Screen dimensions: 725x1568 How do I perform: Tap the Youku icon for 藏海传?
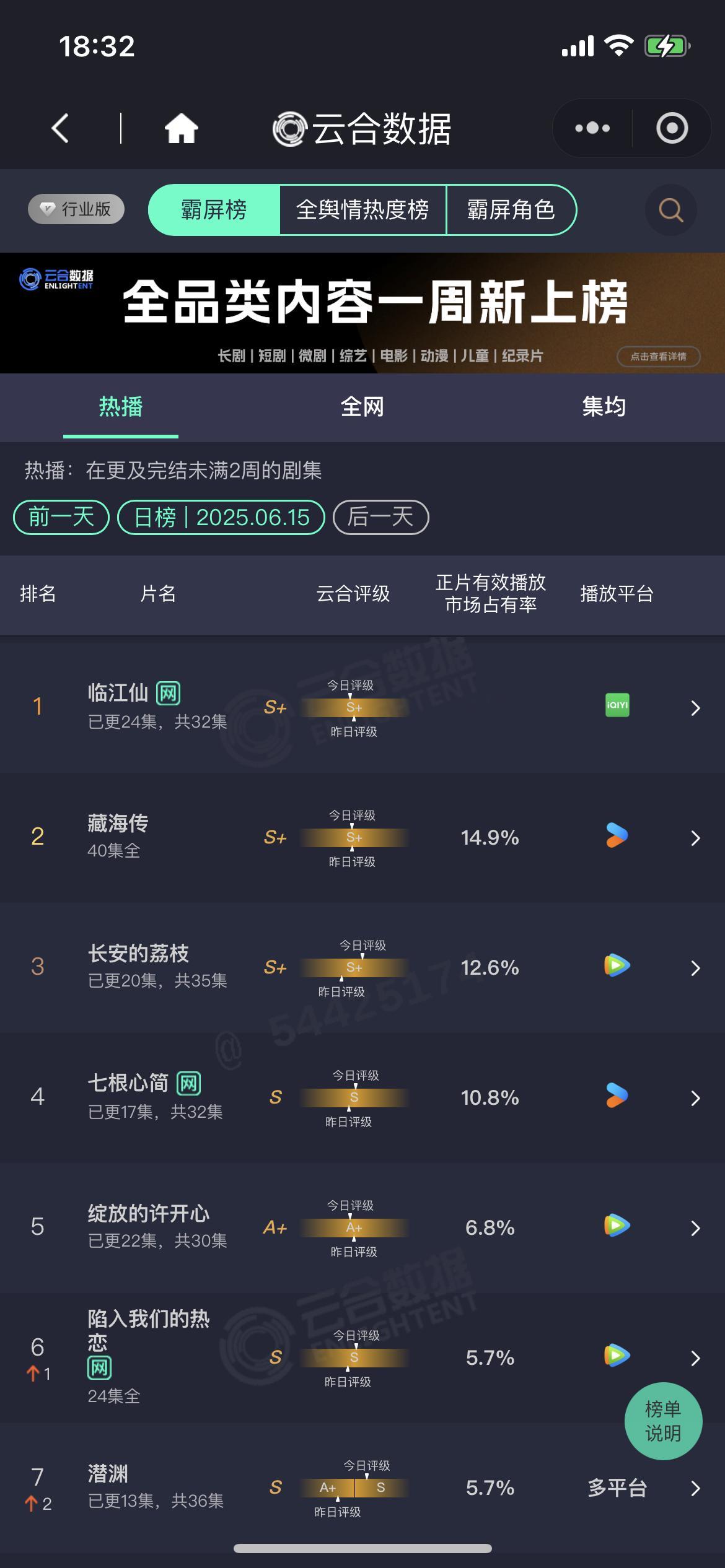[617, 835]
